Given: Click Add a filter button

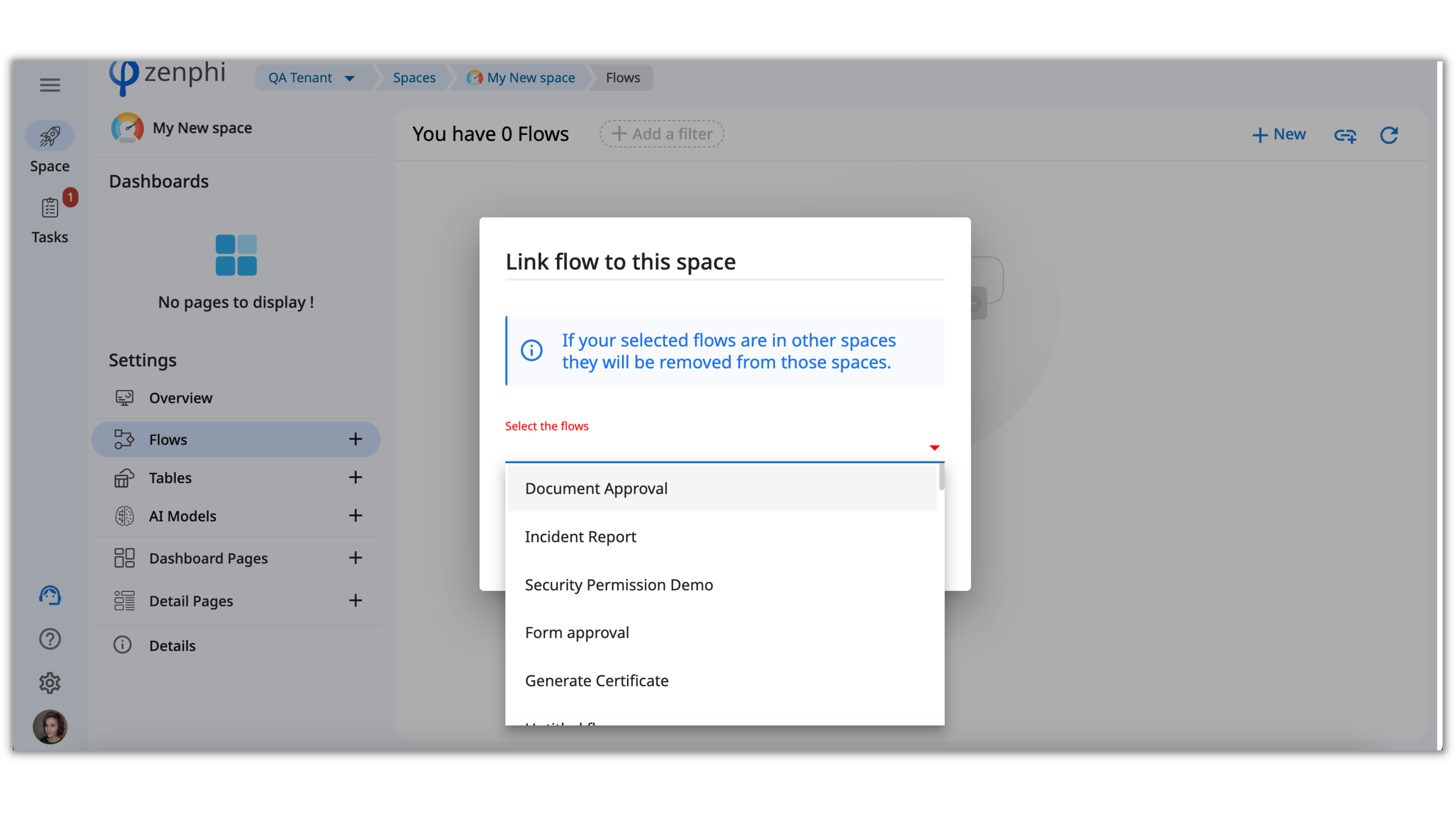Looking at the screenshot, I should (661, 134).
